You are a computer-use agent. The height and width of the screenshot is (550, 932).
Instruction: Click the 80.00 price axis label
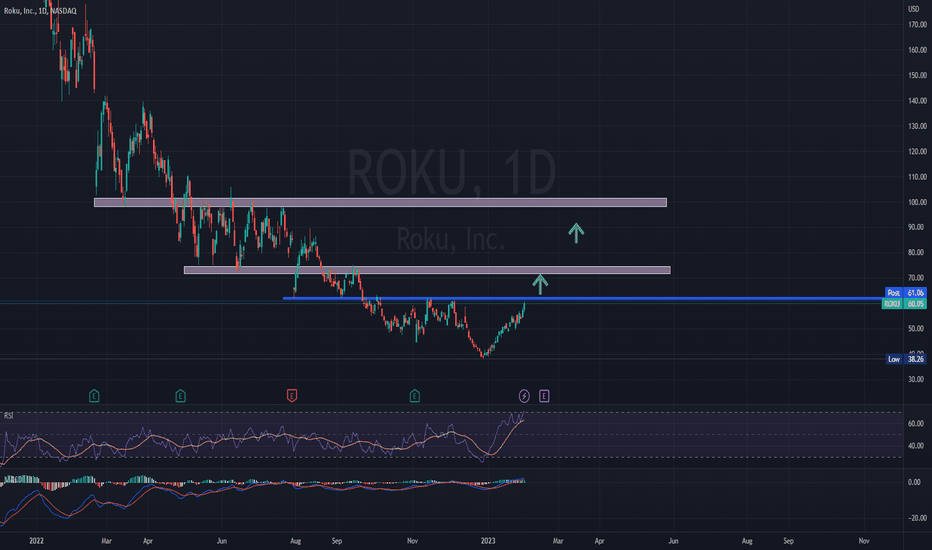(916, 253)
